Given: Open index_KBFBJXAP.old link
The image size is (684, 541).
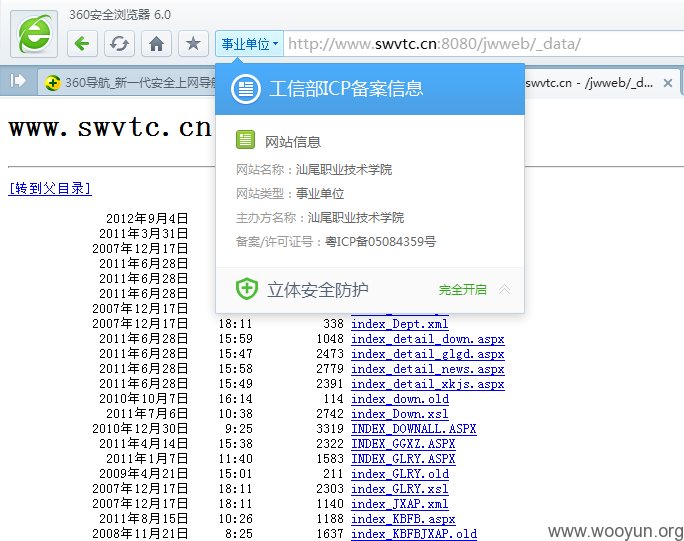Looking at the screenshot, I should (414, 534).
